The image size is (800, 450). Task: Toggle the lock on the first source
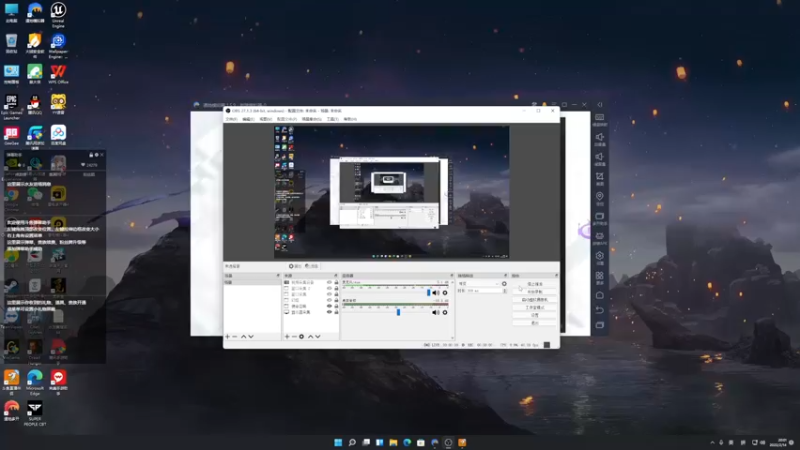tap(336, 282)
